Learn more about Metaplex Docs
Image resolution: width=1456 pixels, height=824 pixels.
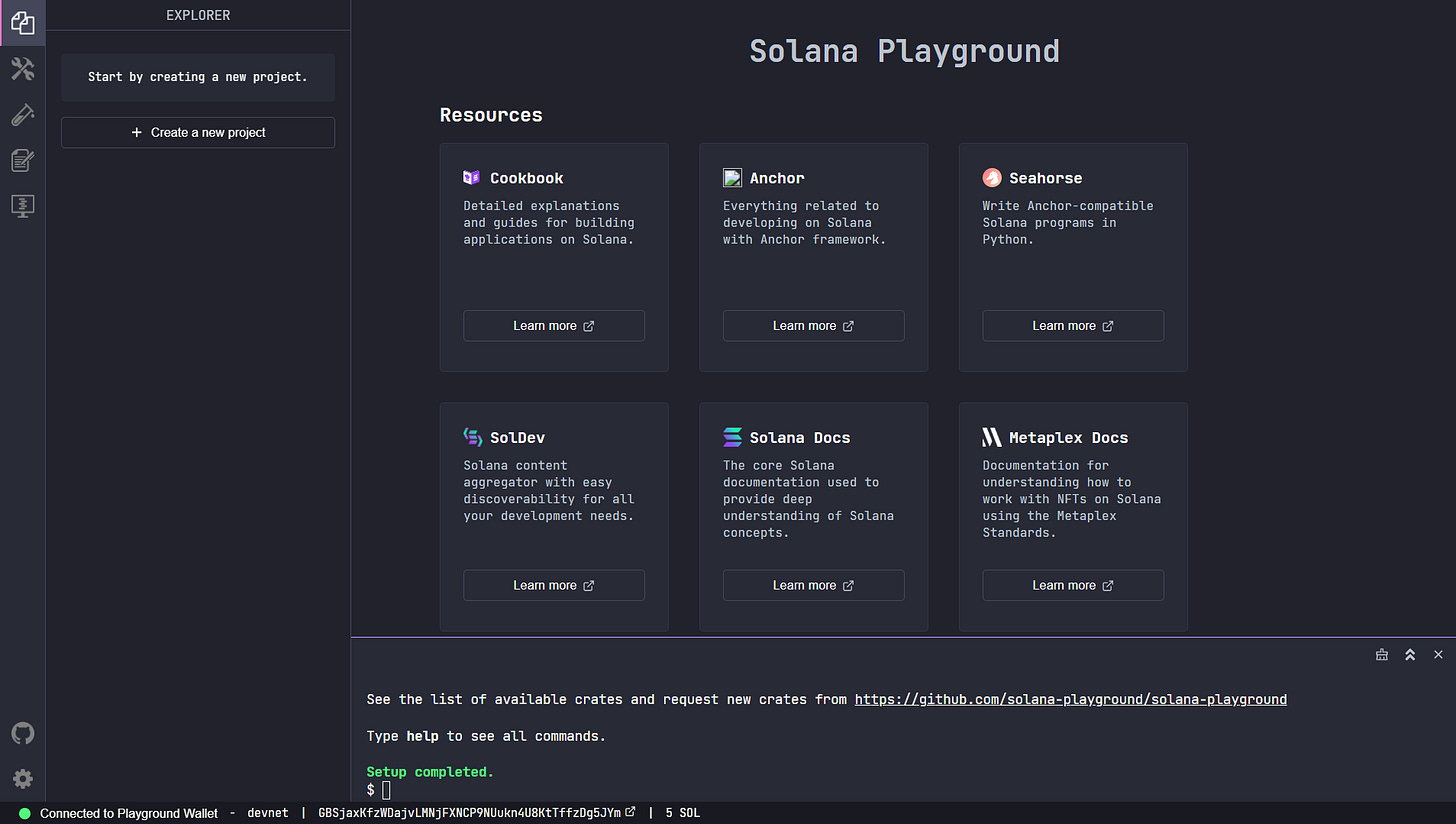click(x=1073, y=585)
